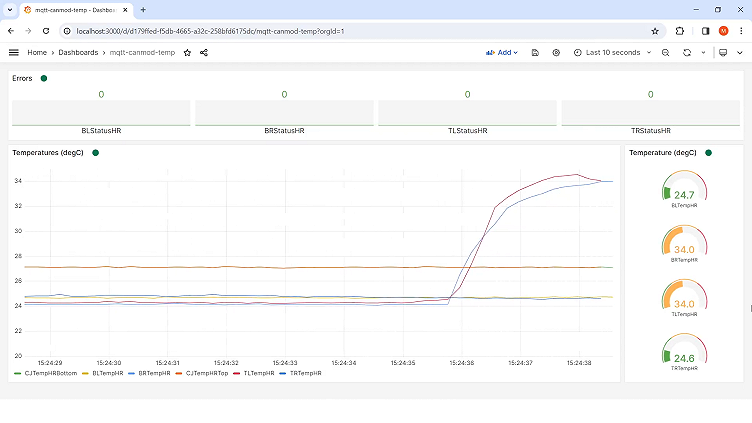
Task: Open the tab search dropdown arrow
Action: [10, 10]
